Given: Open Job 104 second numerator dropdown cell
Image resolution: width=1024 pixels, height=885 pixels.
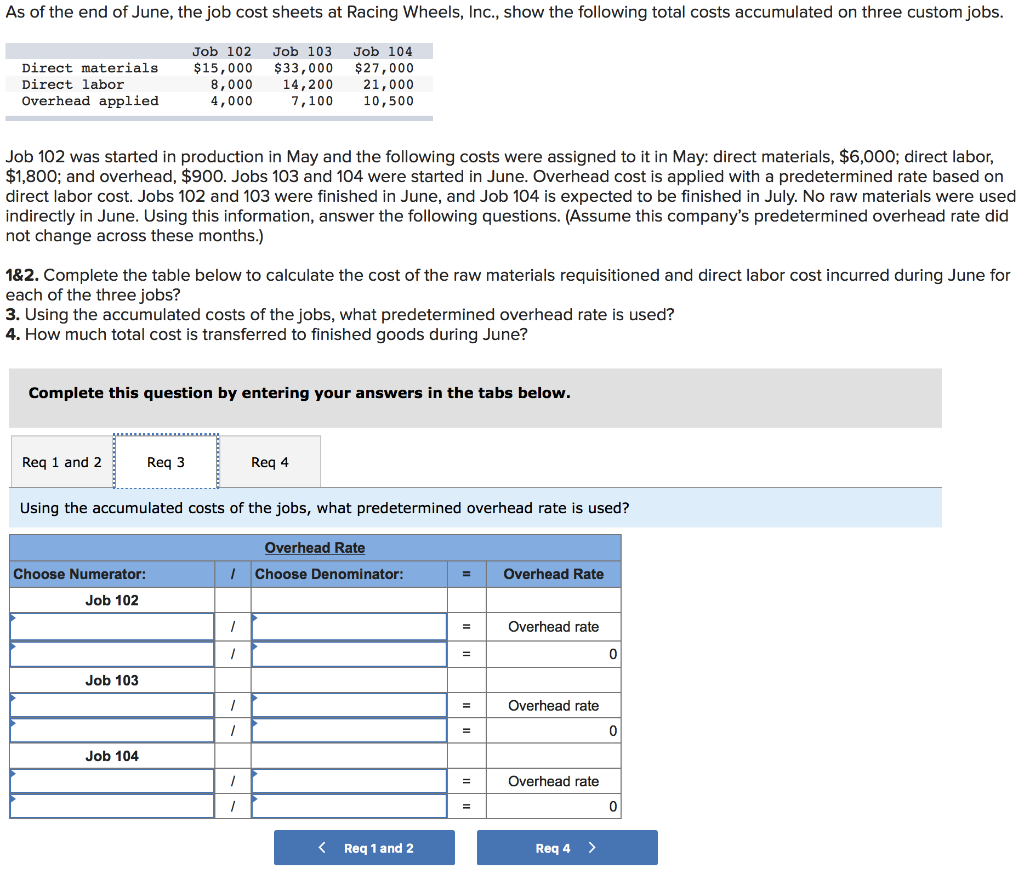Looking at the screenshot, I should [112, 807].
